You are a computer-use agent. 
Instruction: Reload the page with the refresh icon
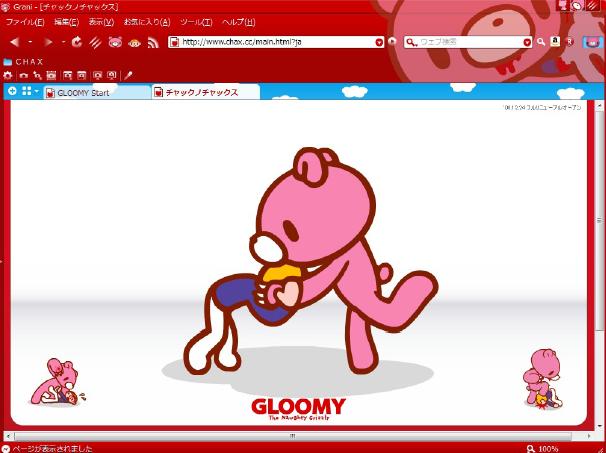tap(77, 42)
